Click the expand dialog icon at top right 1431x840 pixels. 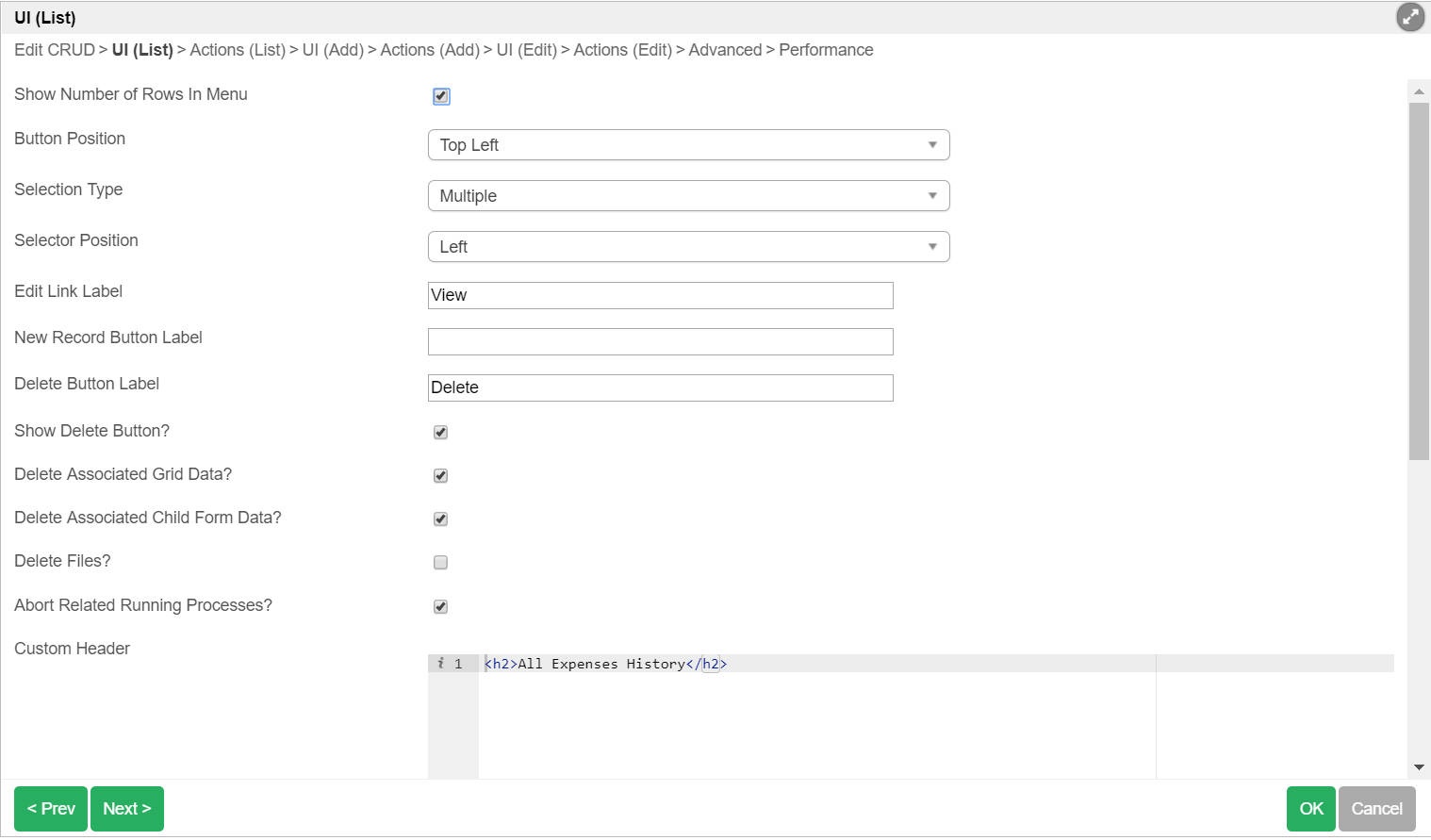pos(1409,17)
